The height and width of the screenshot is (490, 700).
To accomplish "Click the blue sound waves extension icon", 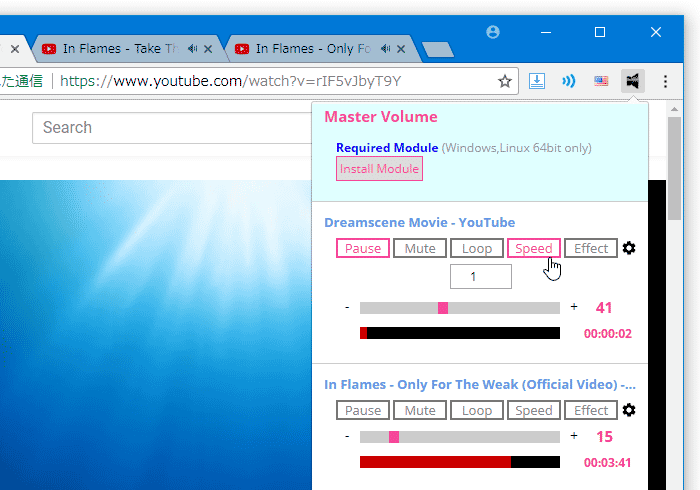I will [568, 81].
